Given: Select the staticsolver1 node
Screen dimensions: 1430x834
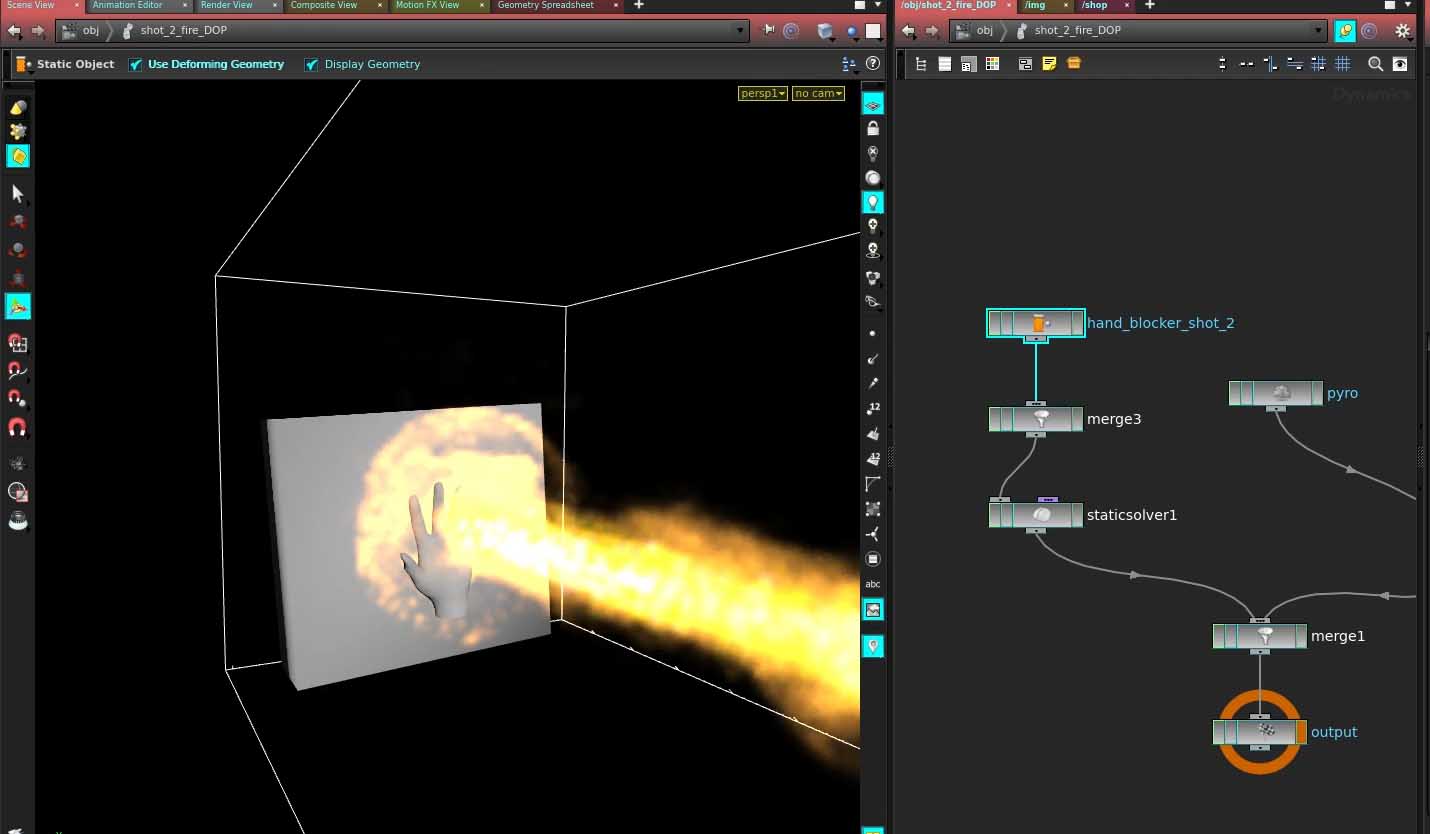Looking at the screenshot, I should pos(1040,515).
